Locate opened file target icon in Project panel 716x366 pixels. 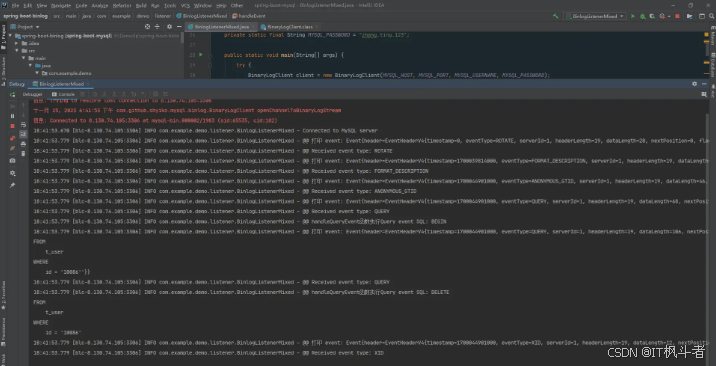147,27
